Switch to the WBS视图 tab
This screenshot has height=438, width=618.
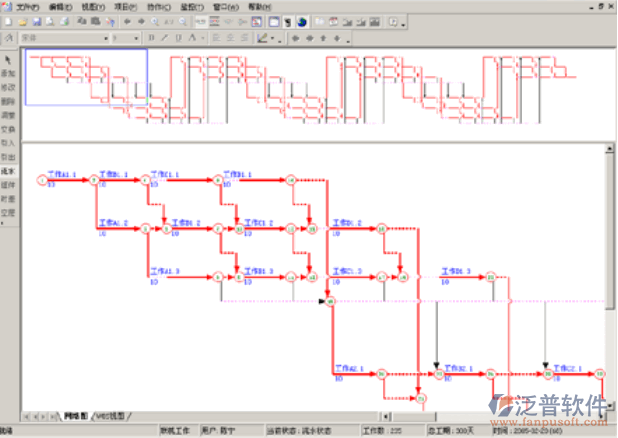[110, 415]
